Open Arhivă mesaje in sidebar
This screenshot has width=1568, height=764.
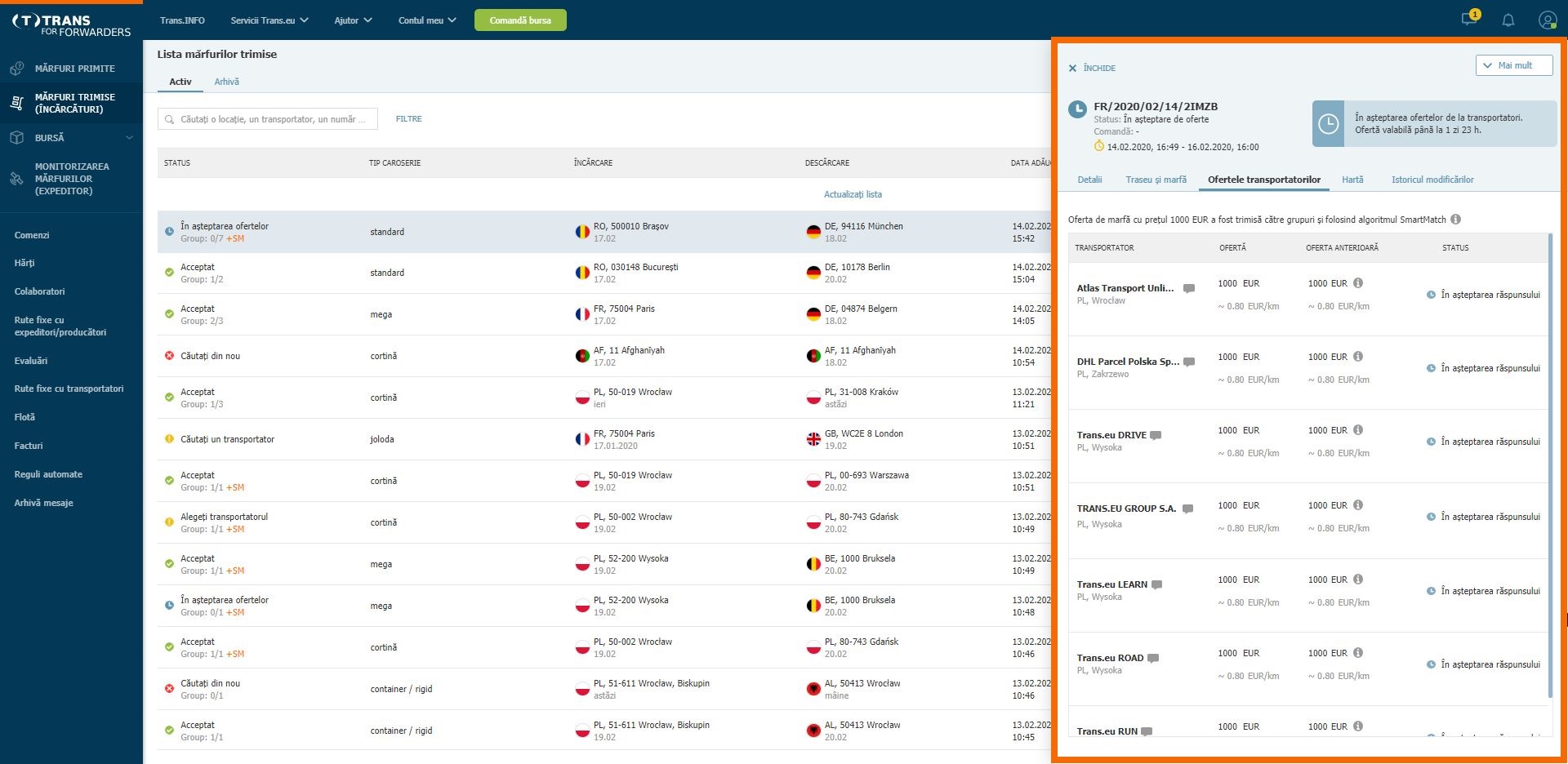point(43,503)
